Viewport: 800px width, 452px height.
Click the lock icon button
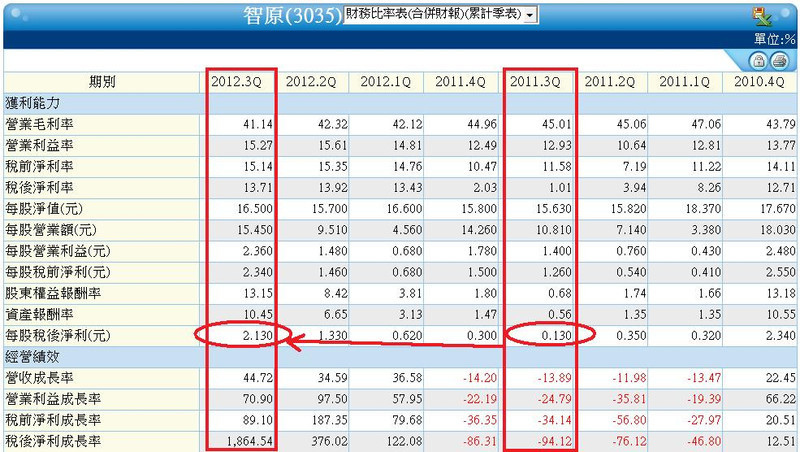758,61
